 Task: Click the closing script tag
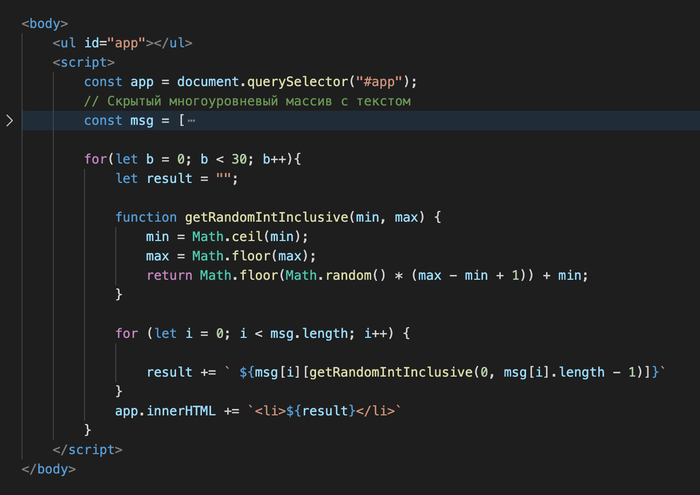click(x=88, y=448)
